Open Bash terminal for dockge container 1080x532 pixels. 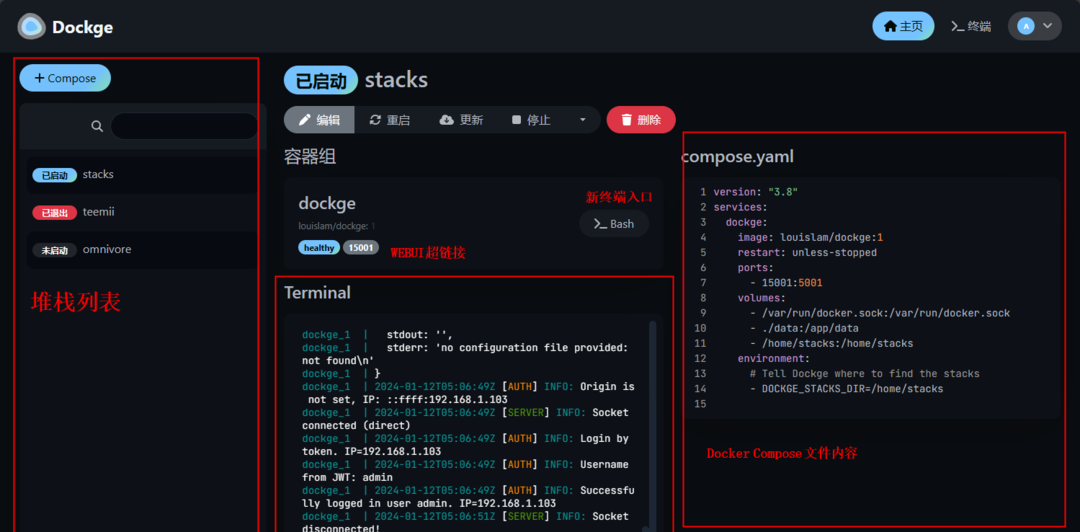tap(614, 224)
